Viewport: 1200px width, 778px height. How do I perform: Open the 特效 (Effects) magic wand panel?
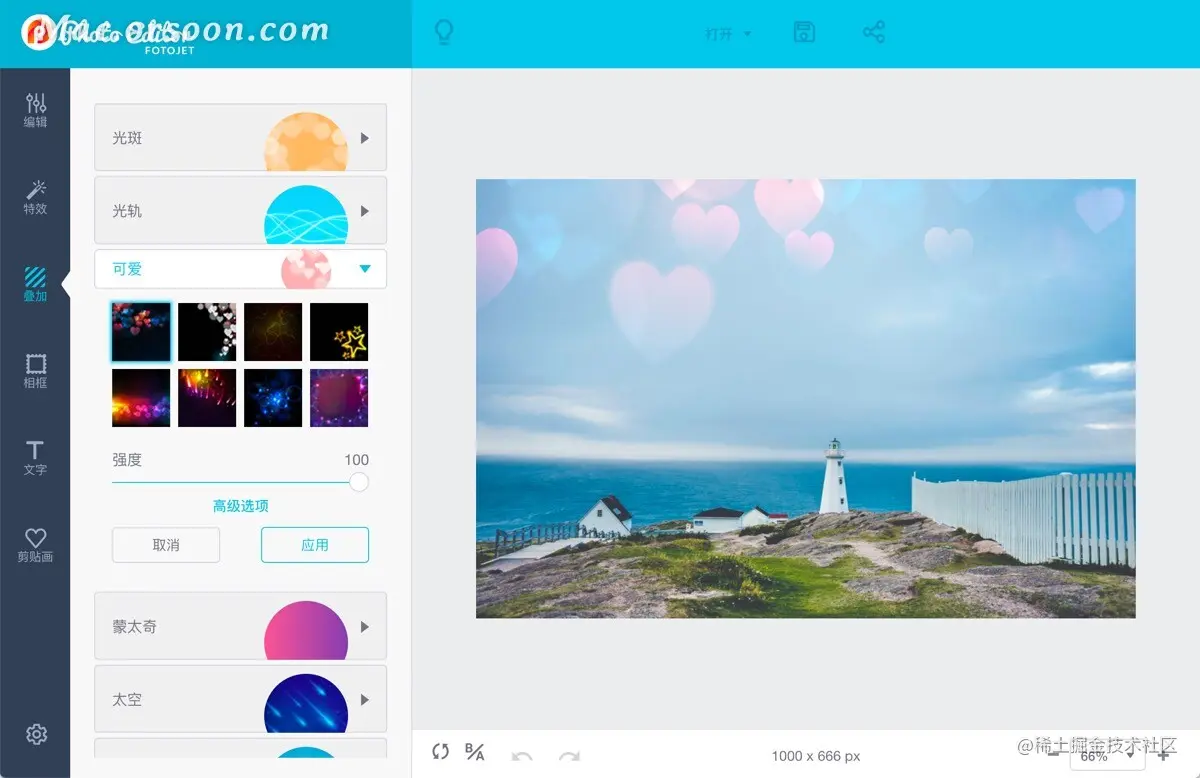pos(35,197)
